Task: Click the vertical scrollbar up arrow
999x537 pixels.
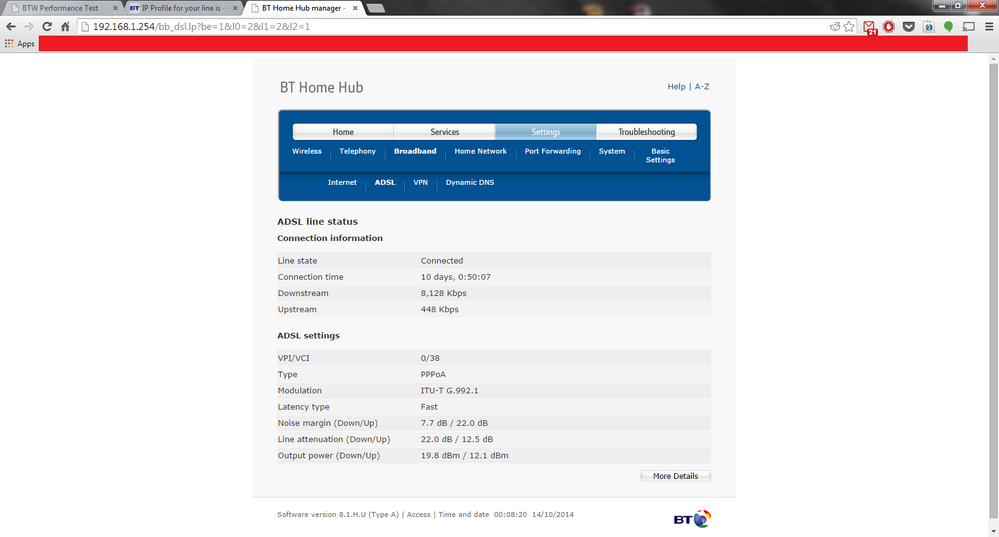Action: (993, 59)
